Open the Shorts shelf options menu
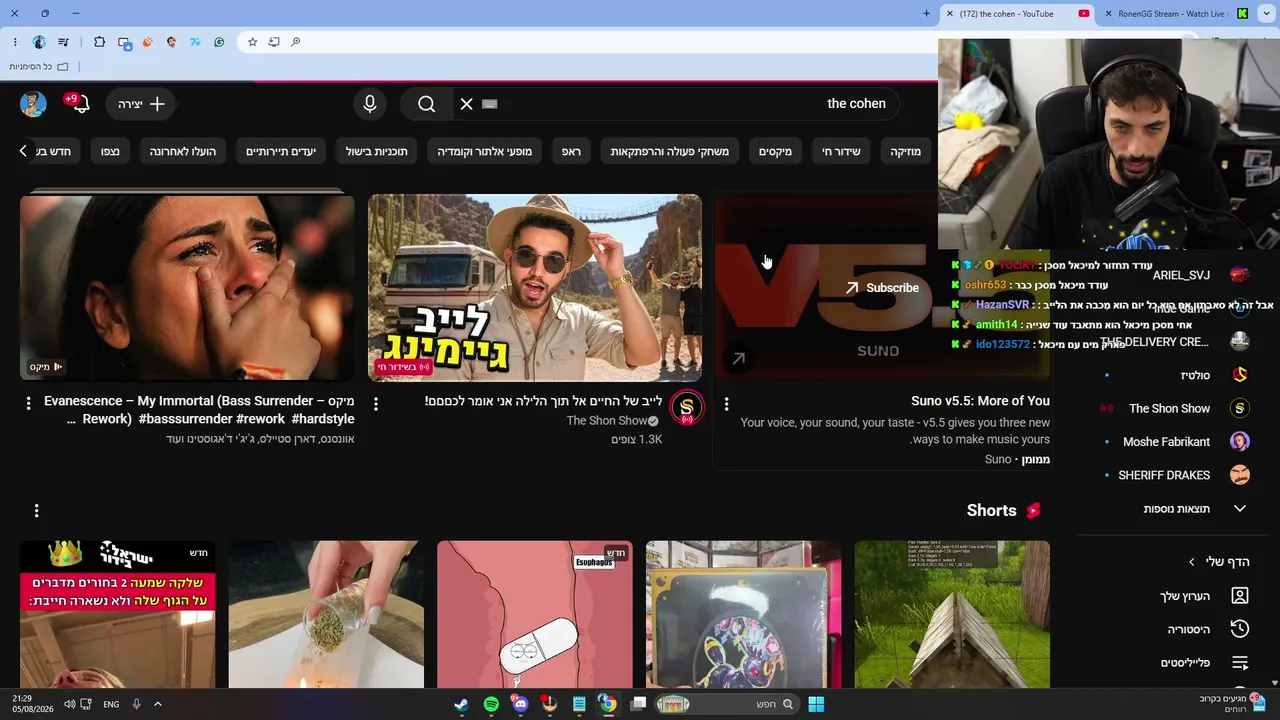This screenshot has height=720, width=1280. point(36,511)
